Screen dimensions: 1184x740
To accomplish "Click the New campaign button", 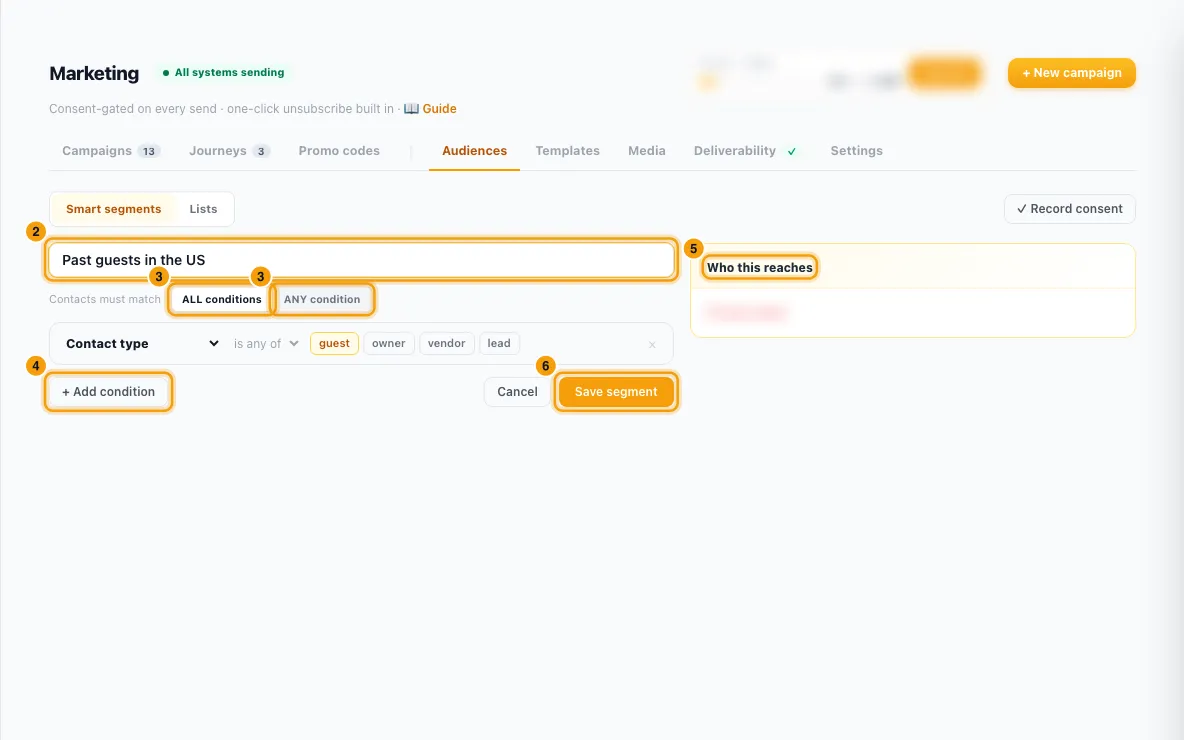I will (x=1071, y=73).
